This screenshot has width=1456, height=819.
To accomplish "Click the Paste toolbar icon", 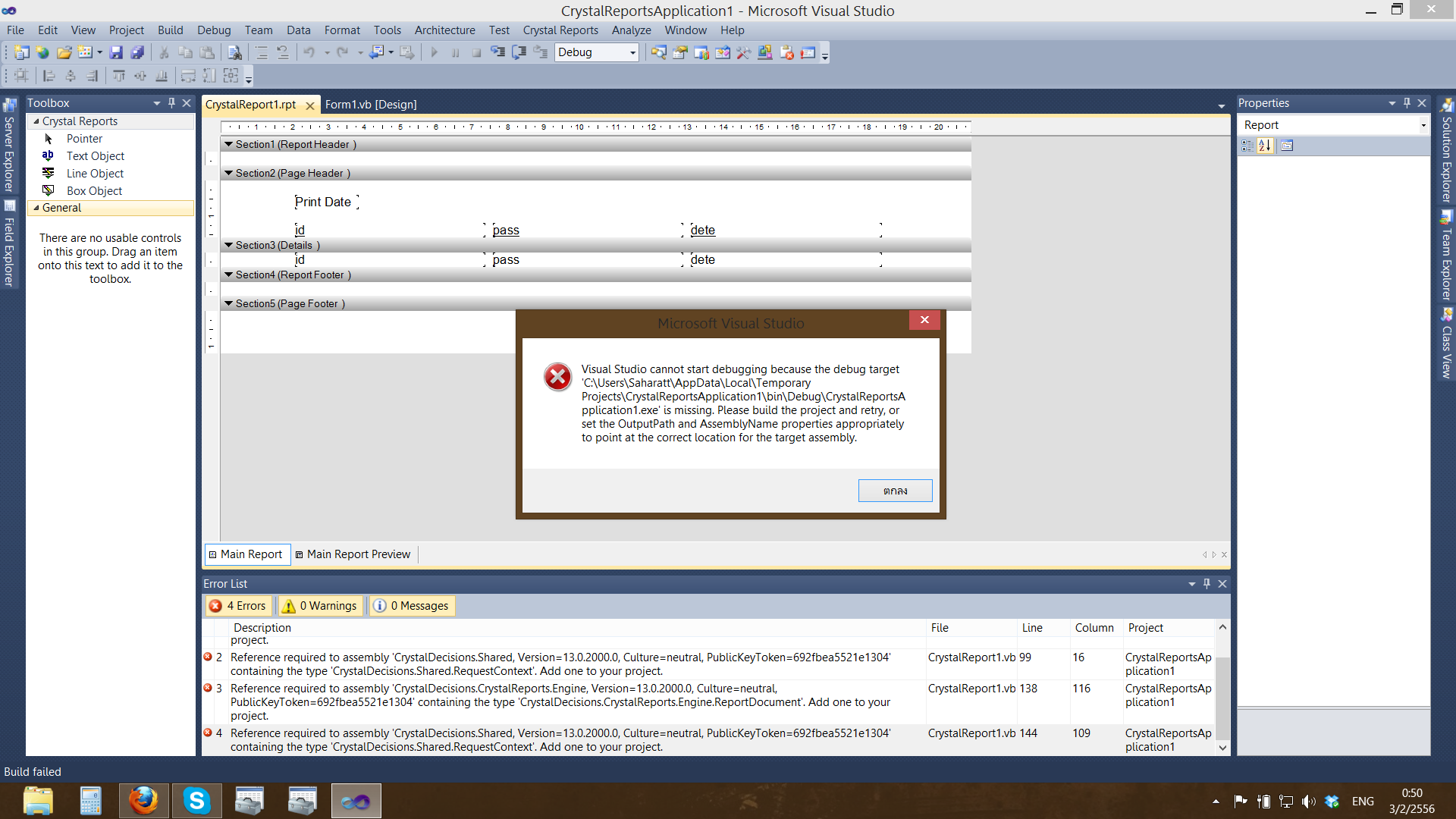I will pos(206,52).
